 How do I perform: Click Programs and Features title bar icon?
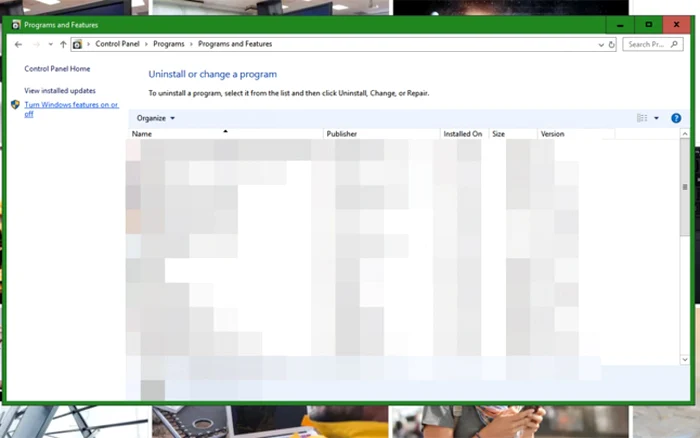[x=16, y=25]
